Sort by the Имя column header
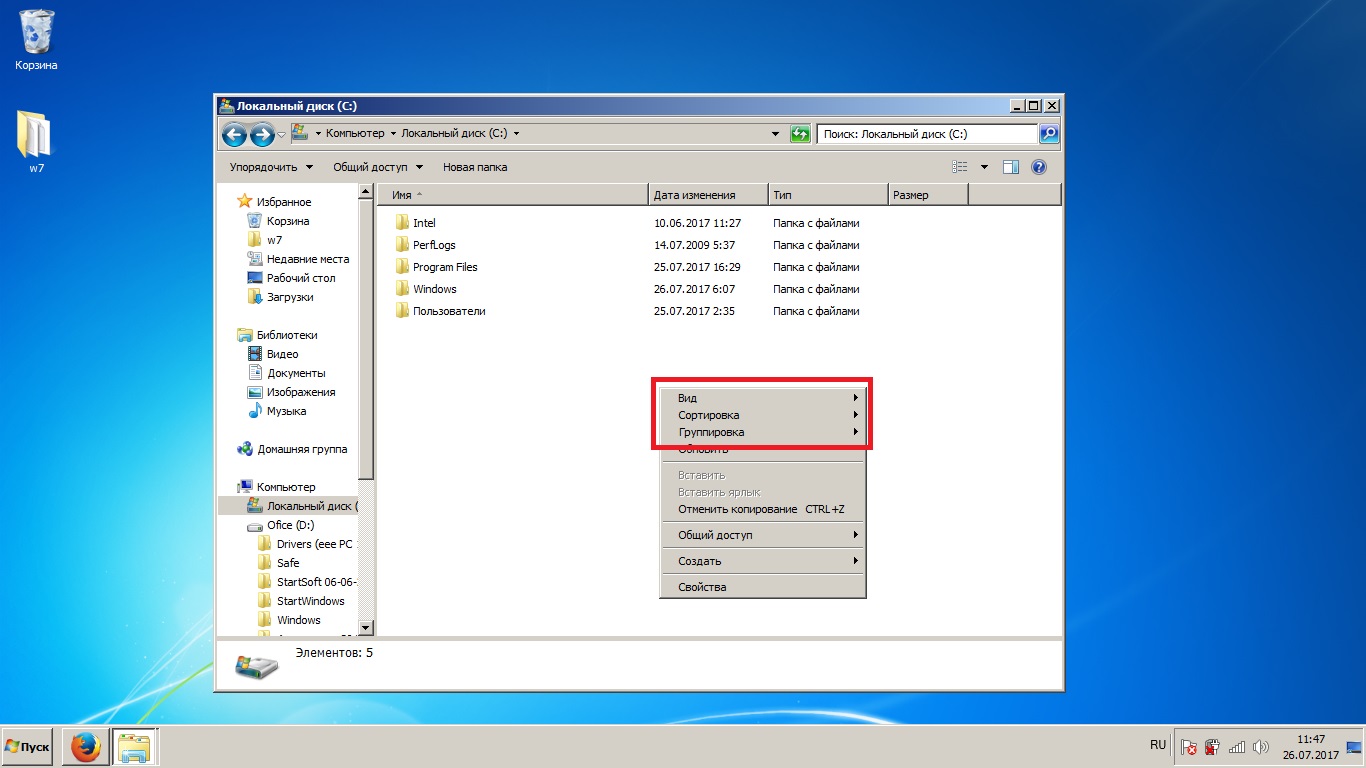 tap(514, 195)
